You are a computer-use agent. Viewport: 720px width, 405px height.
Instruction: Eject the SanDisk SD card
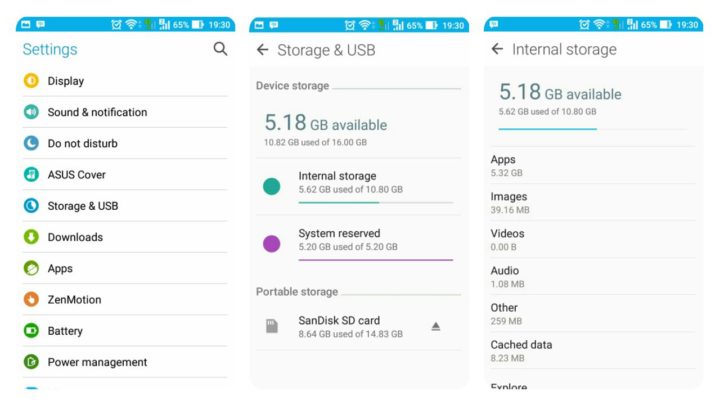[x=436, y=326]
